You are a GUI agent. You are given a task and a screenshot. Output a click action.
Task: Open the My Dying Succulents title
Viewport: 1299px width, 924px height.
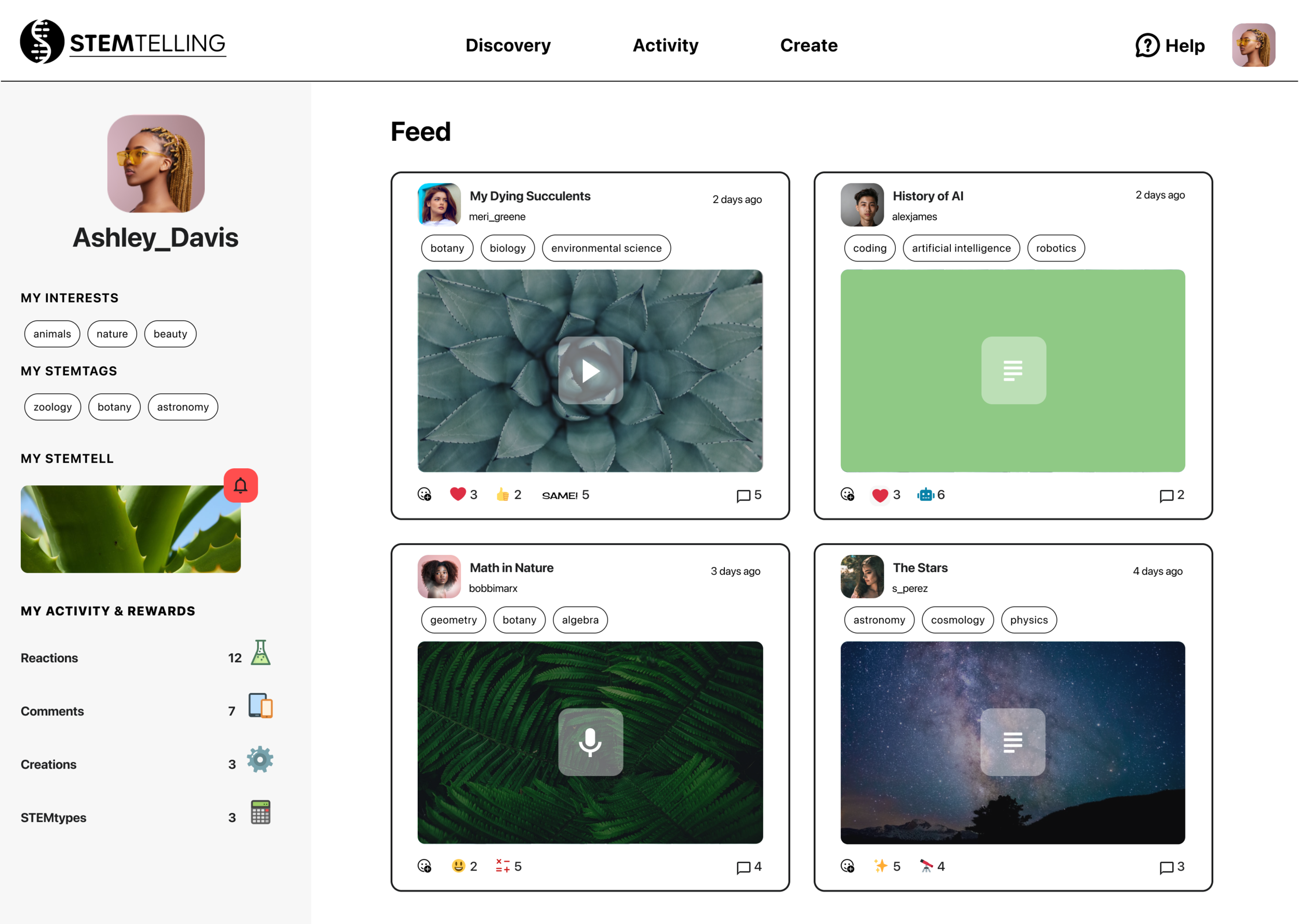(530, 196)
